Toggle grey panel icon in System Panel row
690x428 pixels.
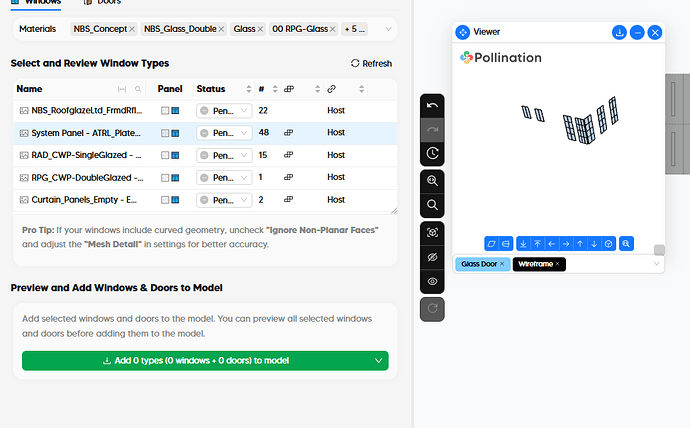click(x=165, y=133)
